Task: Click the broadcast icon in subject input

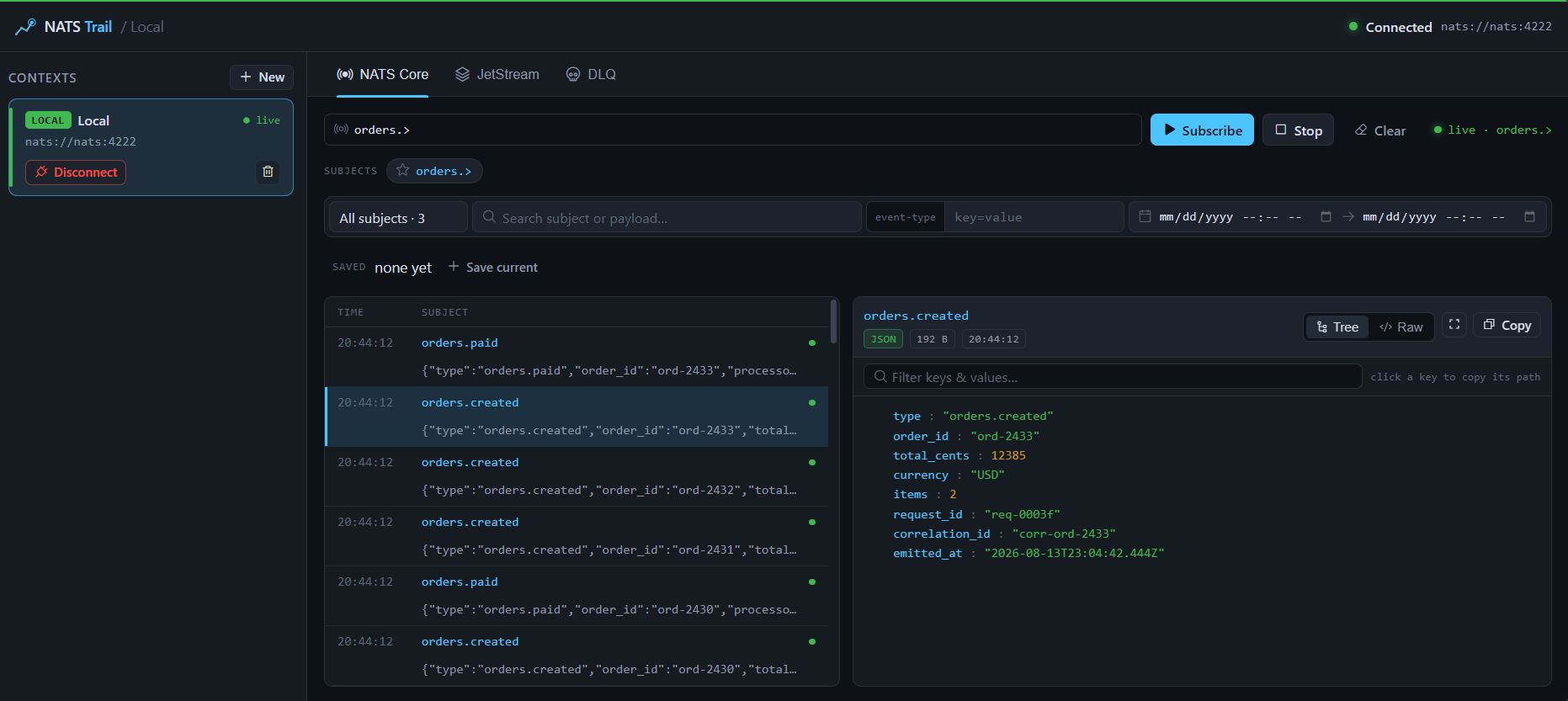Action: [x=341, y=130]
